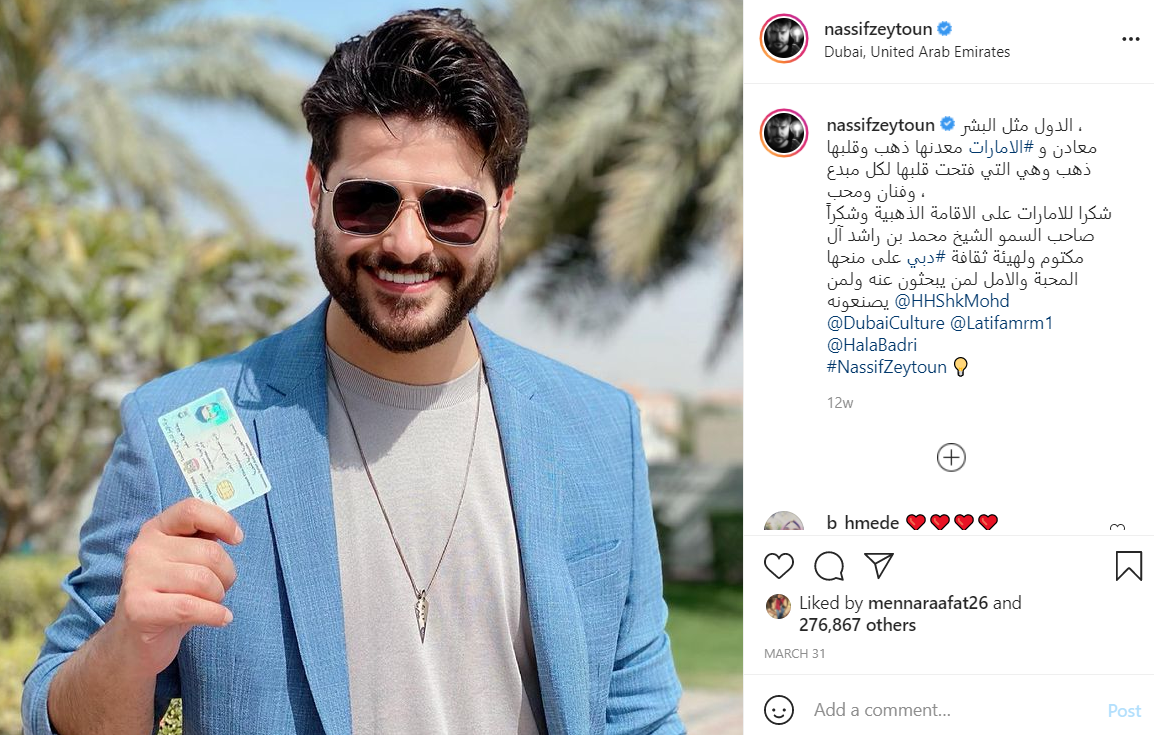View the 276,867 others likes list
The image size is (1154, 735).
[857, 625]
